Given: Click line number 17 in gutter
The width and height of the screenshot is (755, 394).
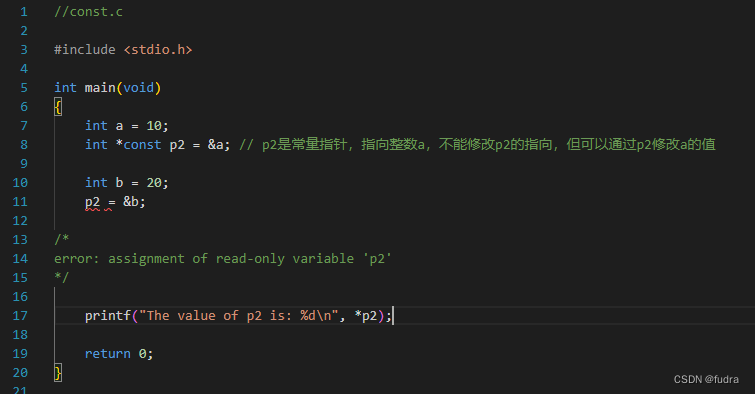Looking at the screenshot, I should coord(20,316).
